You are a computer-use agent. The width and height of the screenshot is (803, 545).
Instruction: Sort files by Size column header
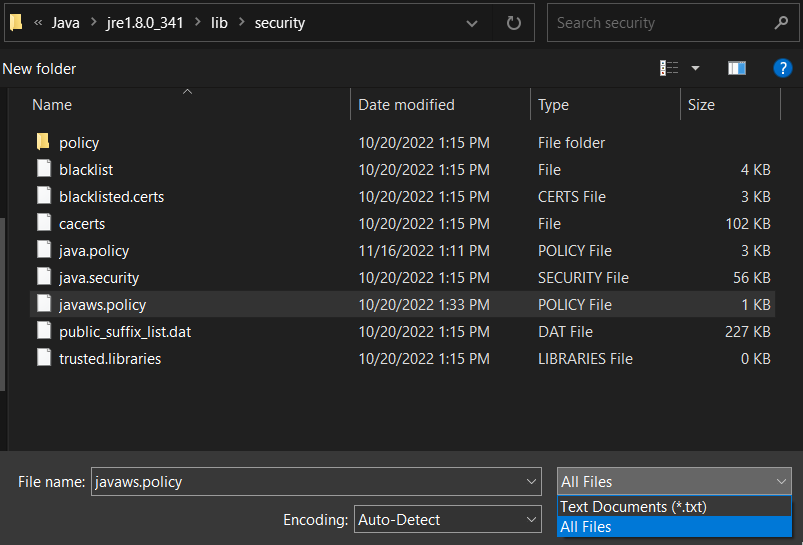click(x=701, y=104)
